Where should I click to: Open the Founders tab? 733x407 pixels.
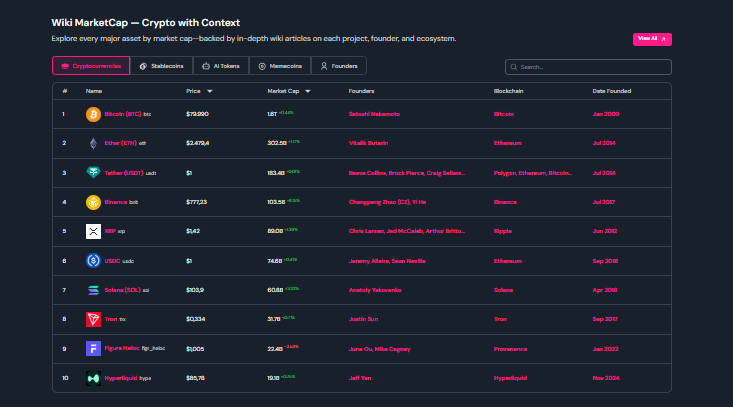coord(339,66)
